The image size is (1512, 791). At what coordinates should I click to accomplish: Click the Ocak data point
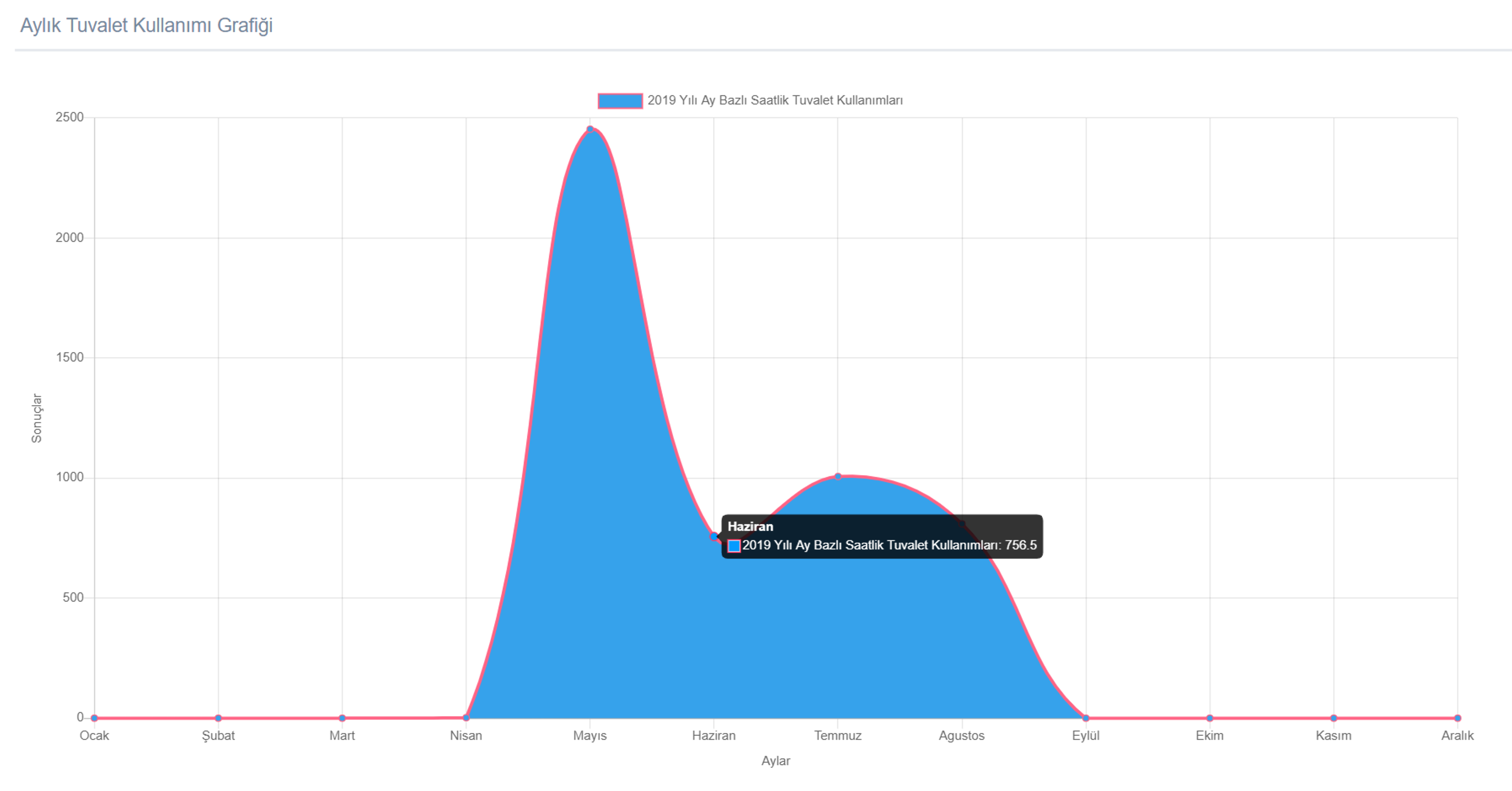pos(94,717)
